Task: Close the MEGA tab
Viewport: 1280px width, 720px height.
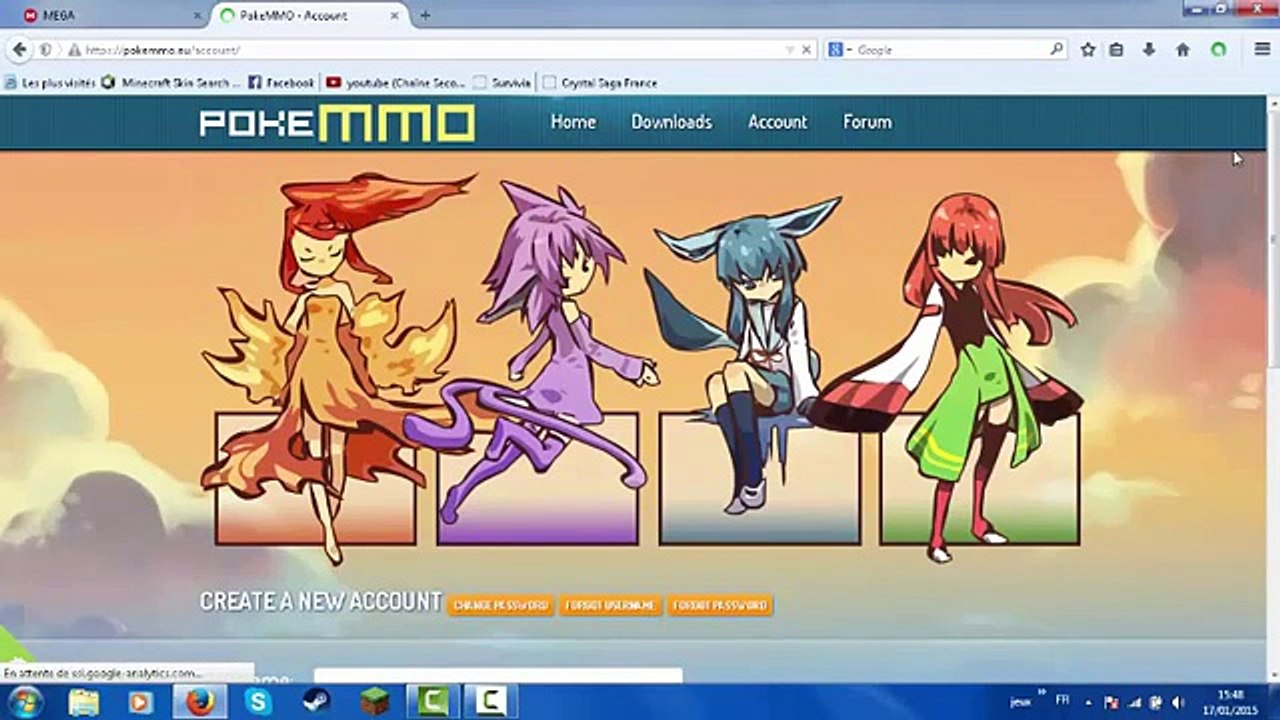Action: point(197,16)
